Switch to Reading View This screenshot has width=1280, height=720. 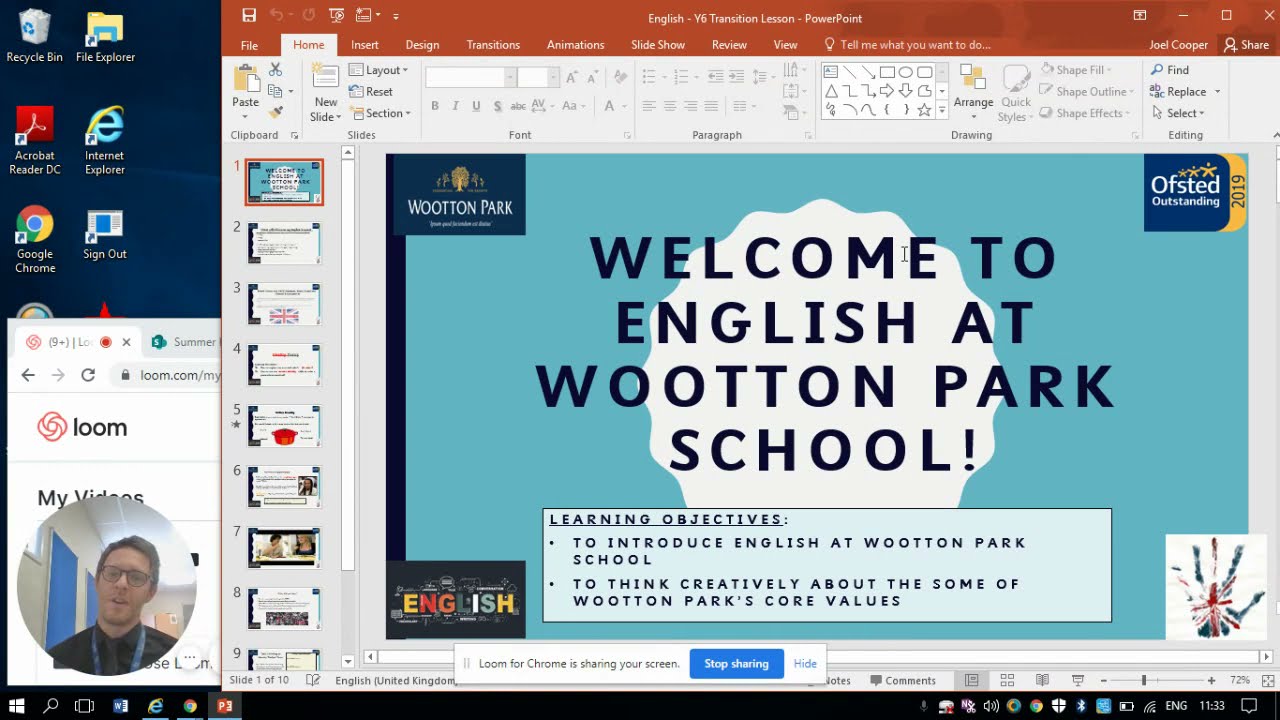(1042, 680)
